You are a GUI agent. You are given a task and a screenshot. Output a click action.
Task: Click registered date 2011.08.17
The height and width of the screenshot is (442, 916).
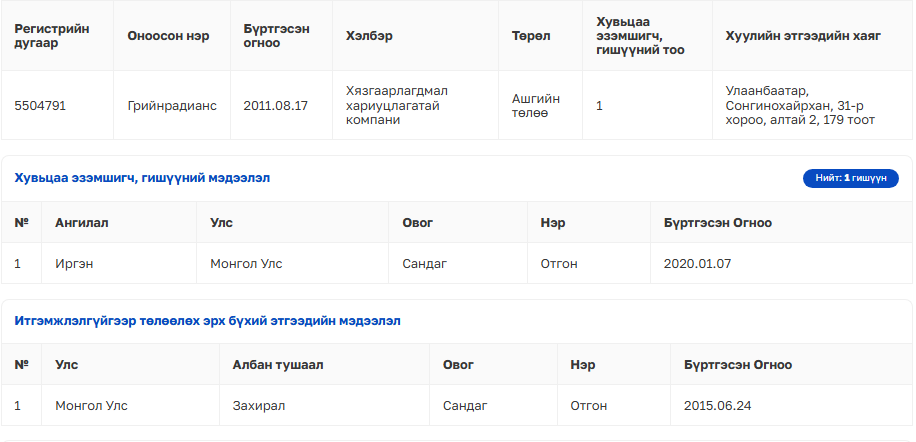coord(275,105)
